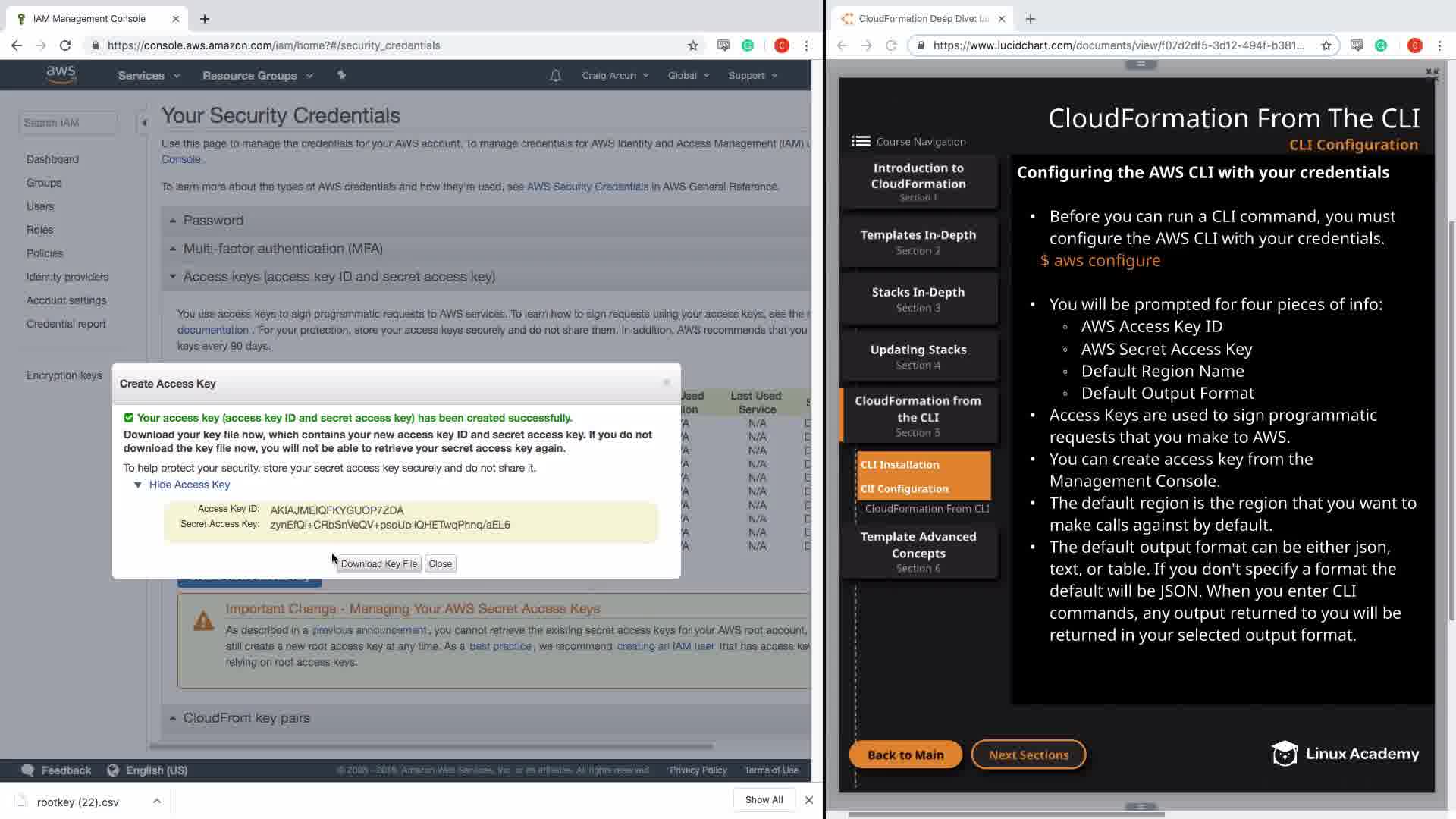Screen dimensions: 1456x819
Task: Open the Services dropdown menu
Action: click(149, 76)
